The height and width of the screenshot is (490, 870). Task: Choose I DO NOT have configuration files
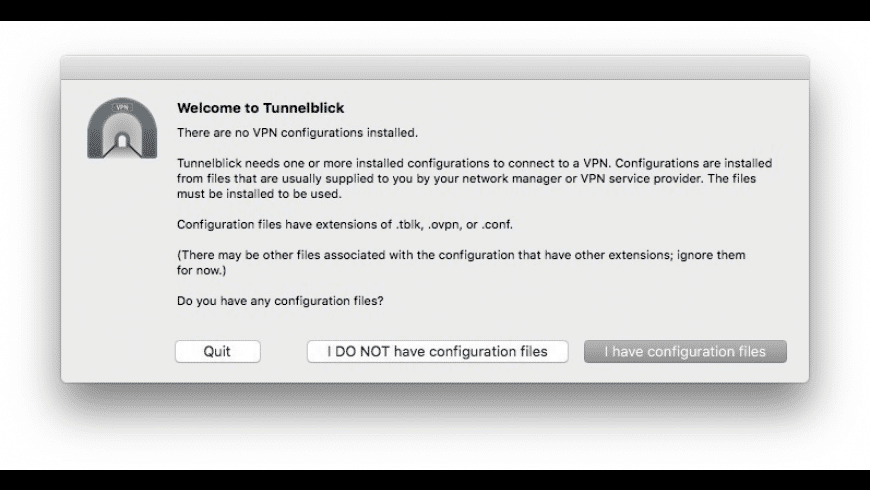click(x=437, y=352)
